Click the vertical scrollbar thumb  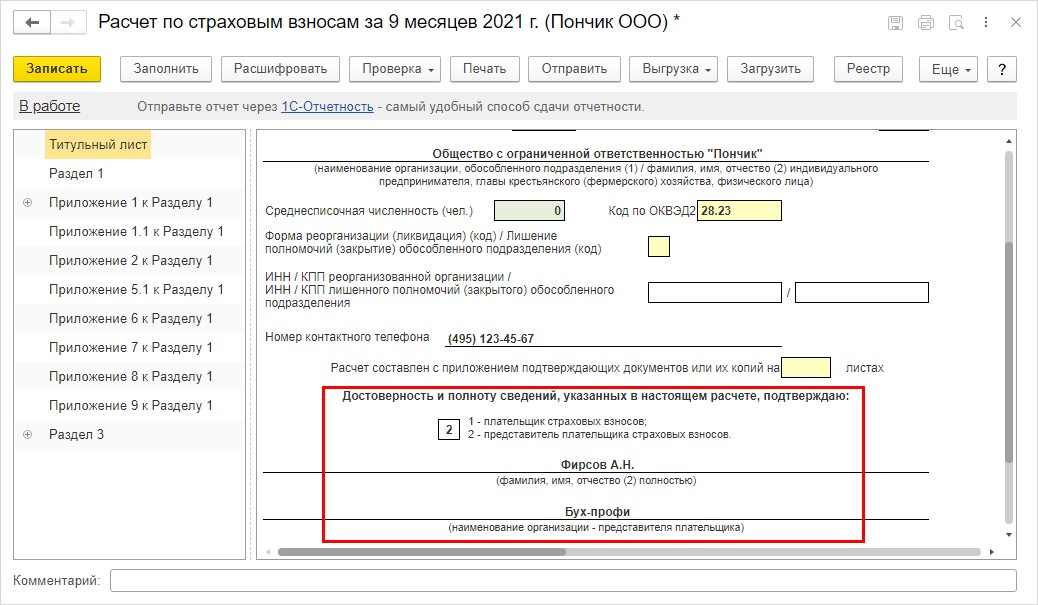tap(1009, 352)
